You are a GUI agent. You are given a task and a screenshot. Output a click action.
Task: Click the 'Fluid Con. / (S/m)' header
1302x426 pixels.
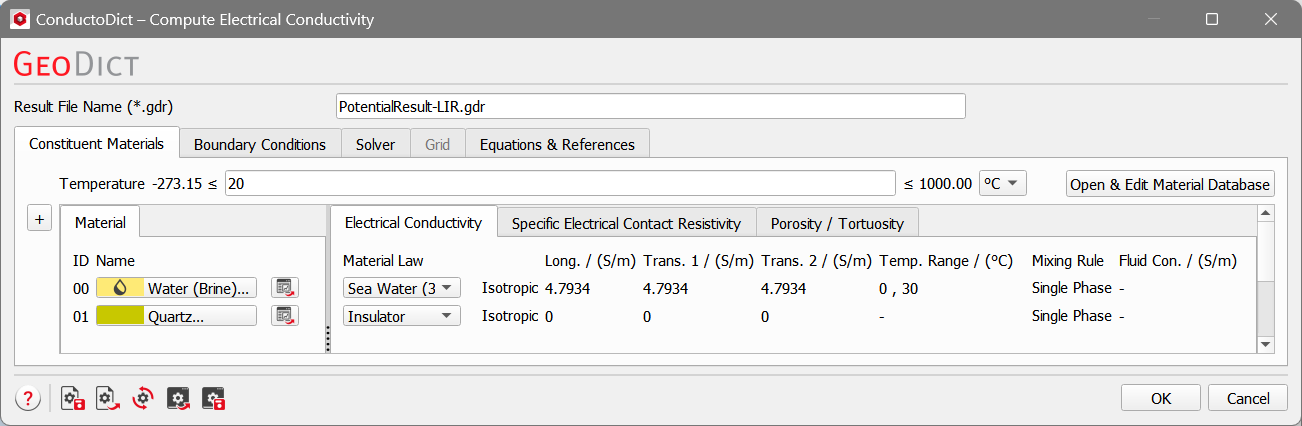[x=1178, y=261]
